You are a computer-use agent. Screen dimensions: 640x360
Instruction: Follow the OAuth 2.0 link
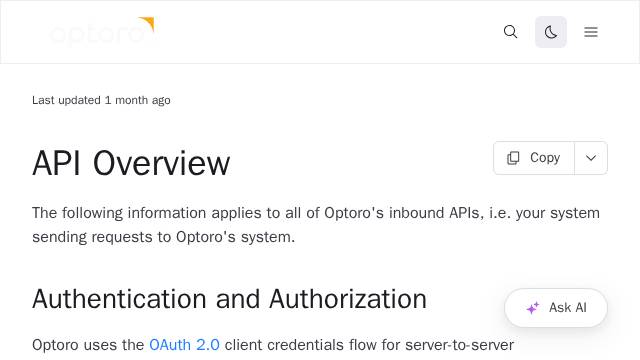click(184, 345)
